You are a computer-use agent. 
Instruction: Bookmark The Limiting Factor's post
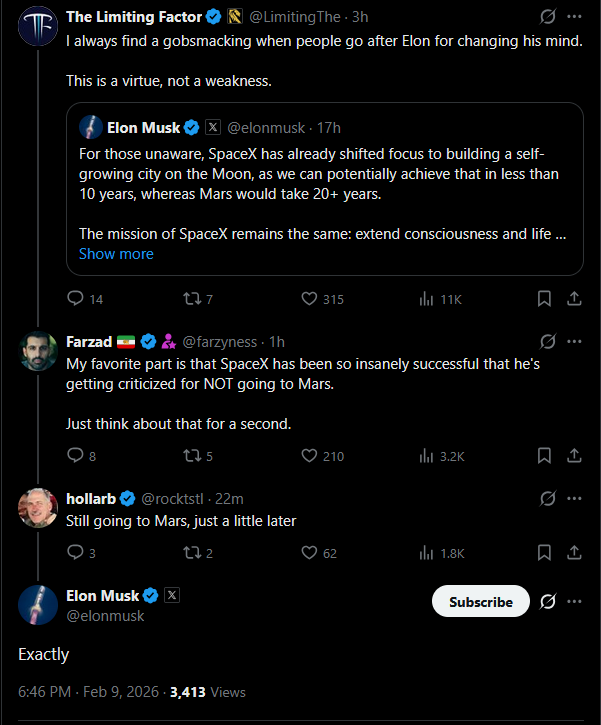(544, 298)
